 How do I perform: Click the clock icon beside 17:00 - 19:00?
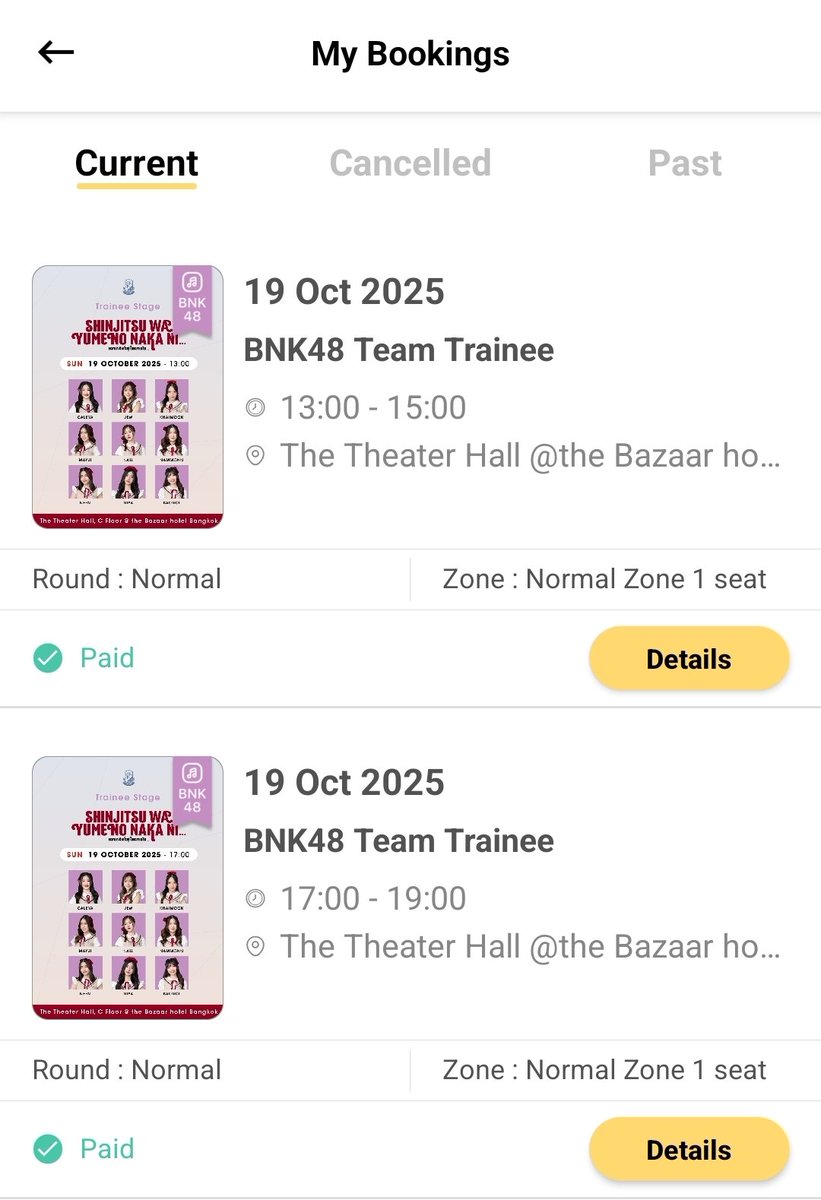[x=256, y=898]
